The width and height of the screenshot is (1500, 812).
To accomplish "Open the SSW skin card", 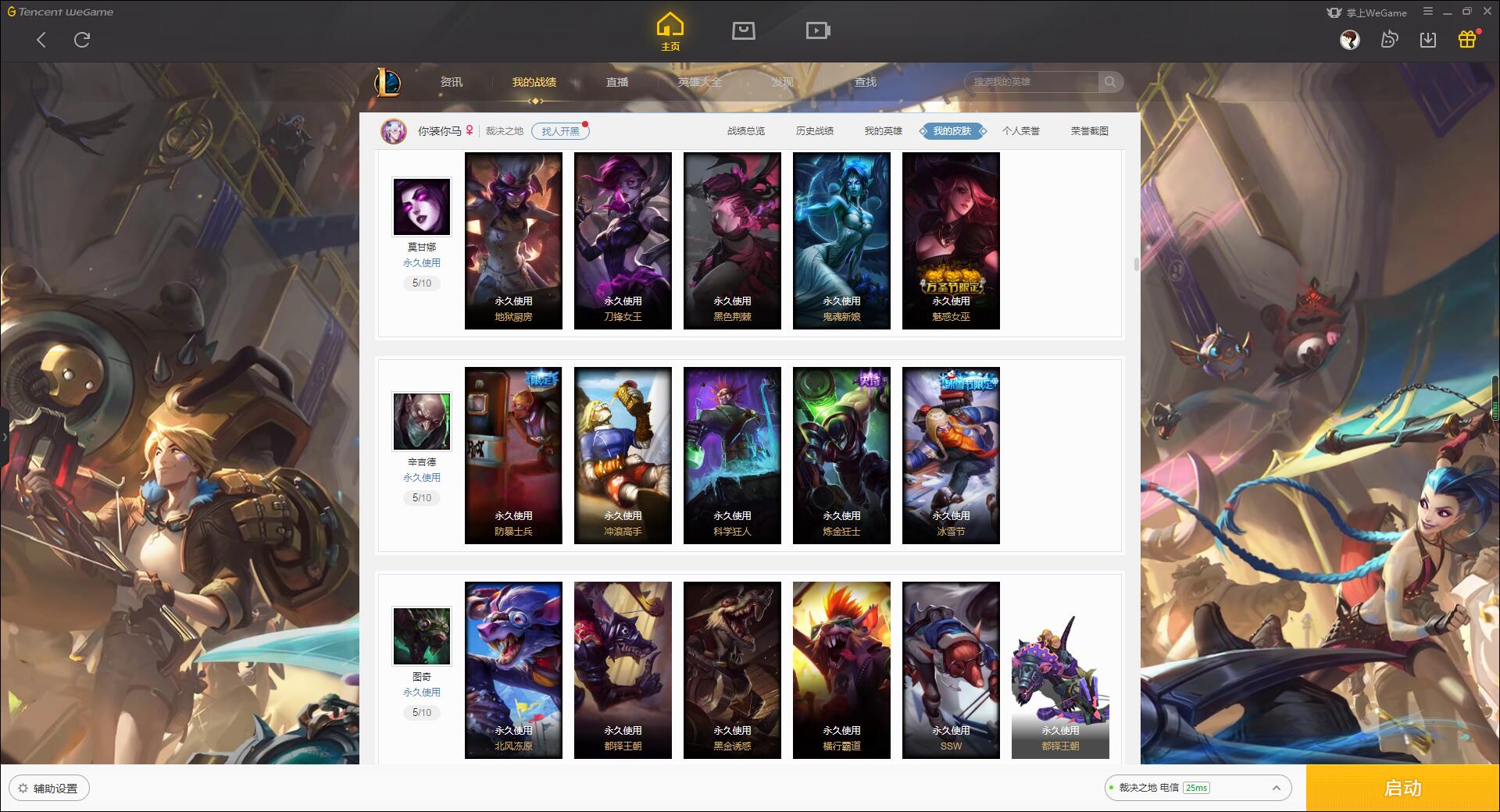I will [951, 670].
